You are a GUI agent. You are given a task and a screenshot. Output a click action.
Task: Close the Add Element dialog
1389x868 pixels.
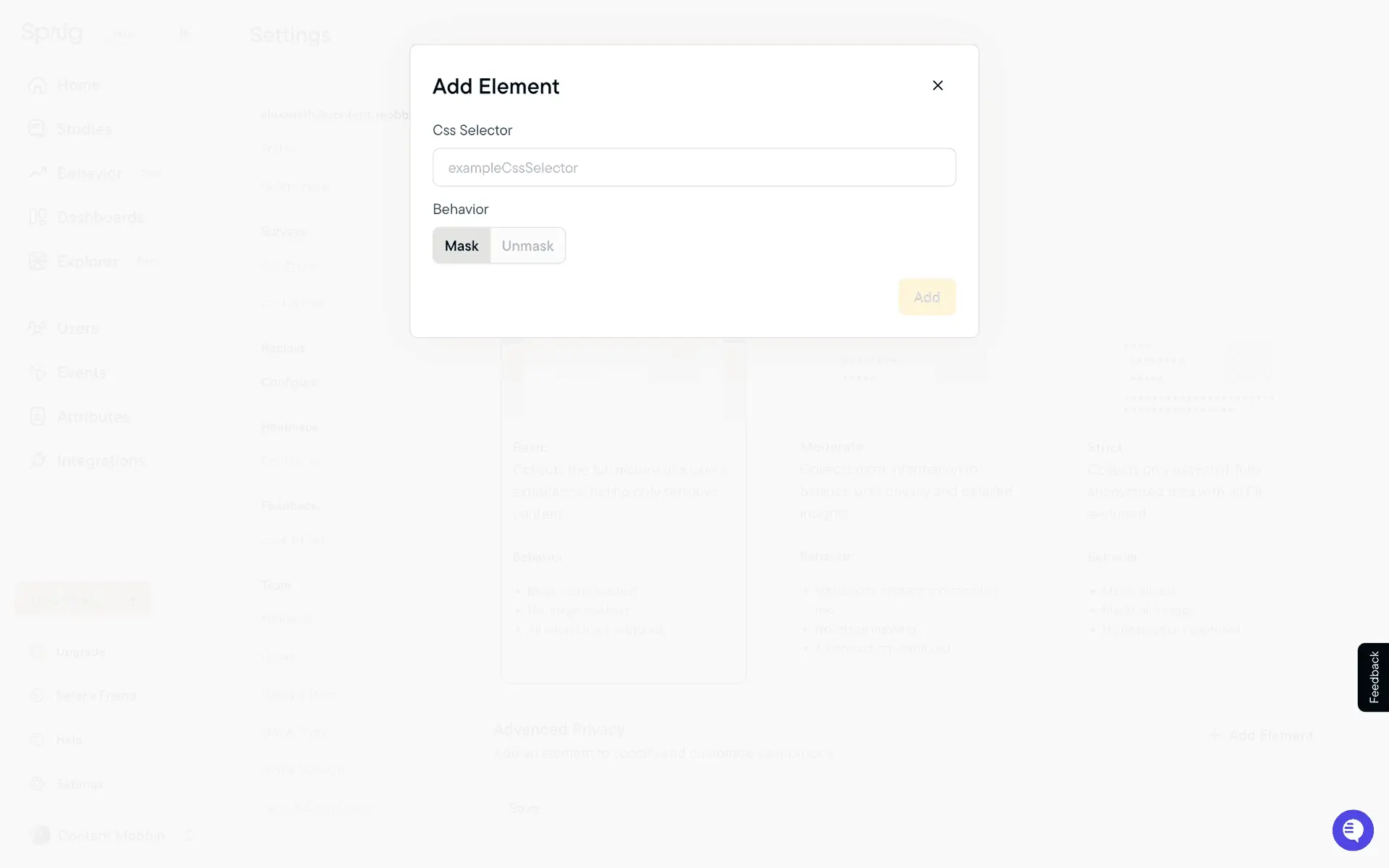click(x=938, y=85)
